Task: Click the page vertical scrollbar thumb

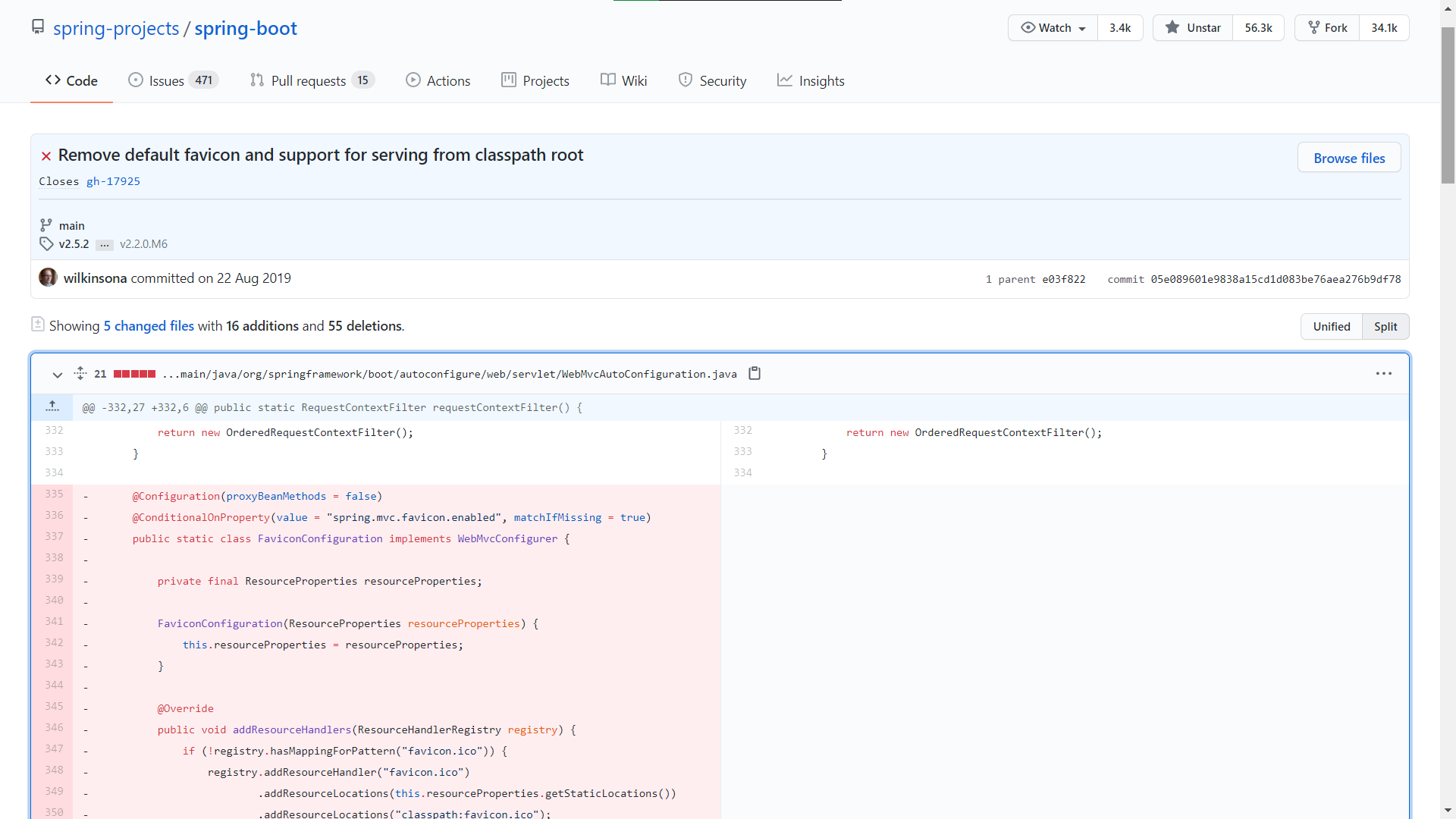Action: coord(1448,106)
